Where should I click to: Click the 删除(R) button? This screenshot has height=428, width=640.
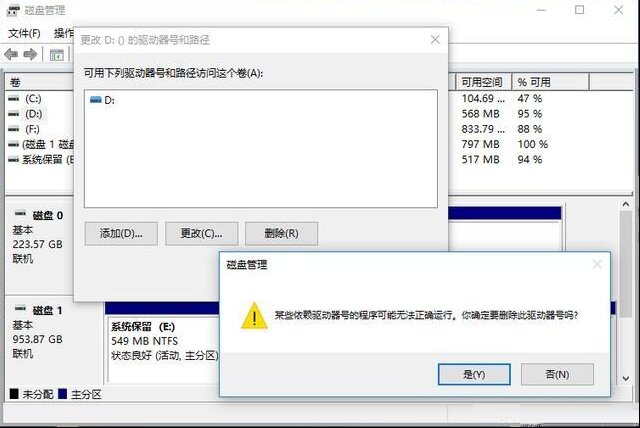[x=281, y=233]
